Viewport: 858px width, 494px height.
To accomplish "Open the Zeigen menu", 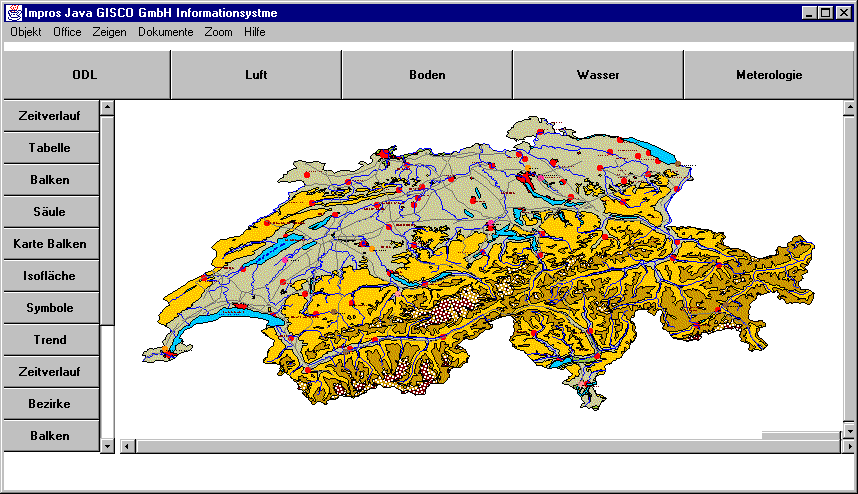I will pos(110,32).
